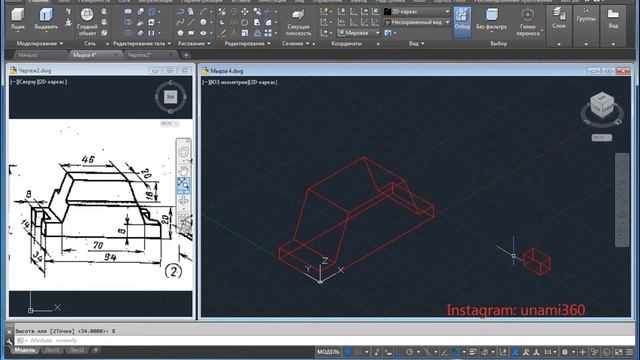Viewport: 640px width, 360px height.
Task: Open the Мировая coordinate system dropdown
Action: pyautogui.click(x=359, y=33)
